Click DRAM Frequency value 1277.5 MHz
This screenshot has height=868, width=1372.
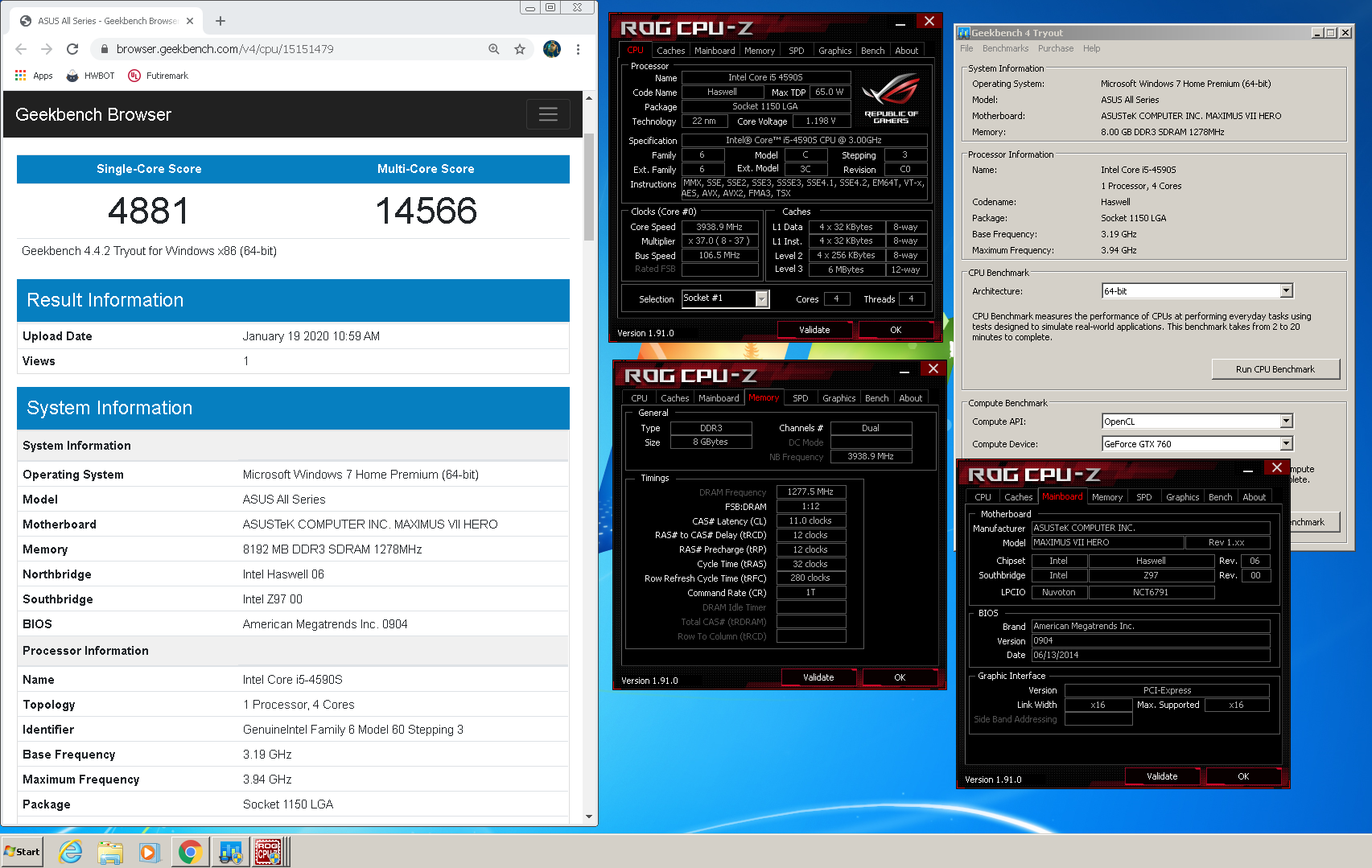(810, 492)
